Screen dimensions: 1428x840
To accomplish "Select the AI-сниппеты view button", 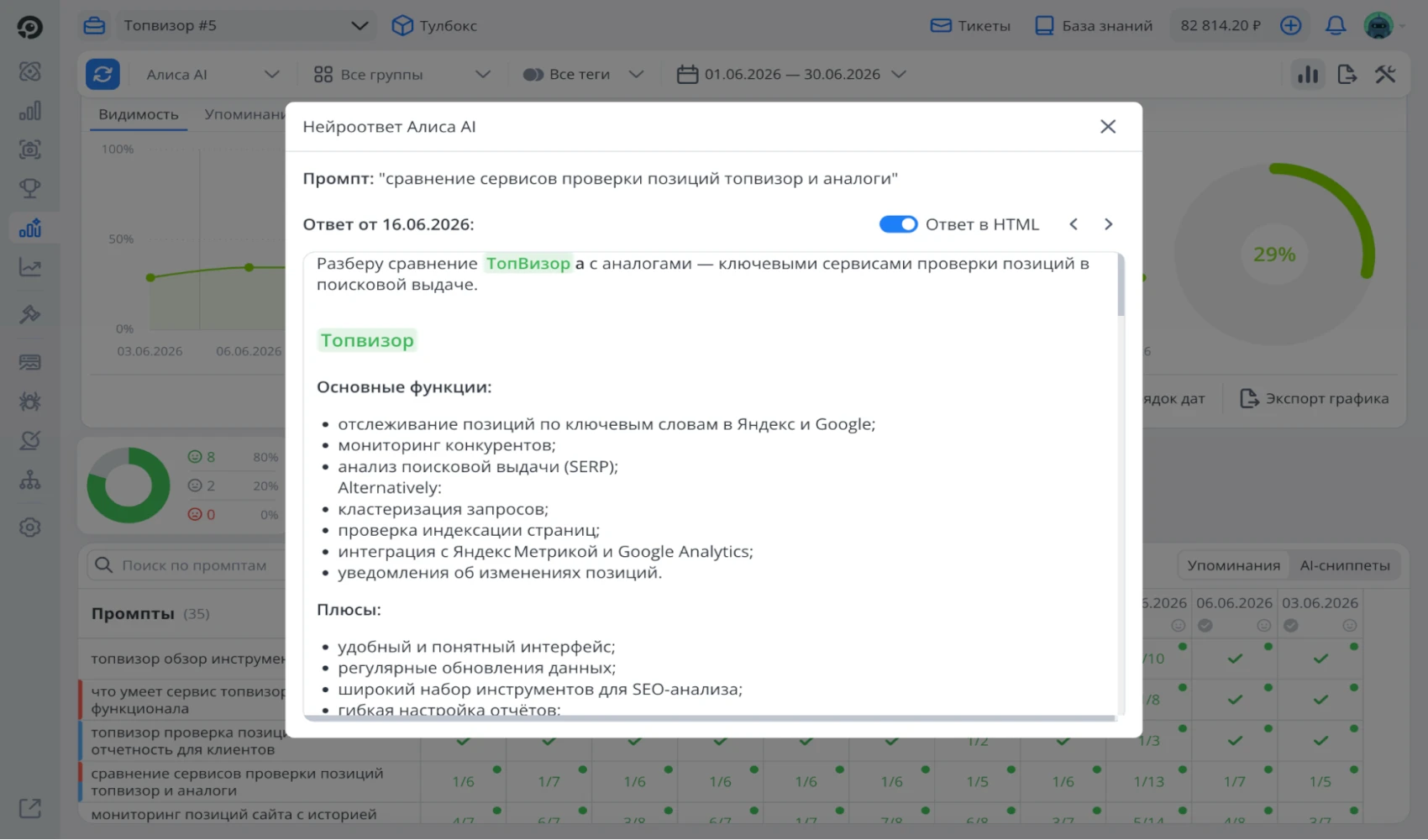I will tap(1345, 565).
